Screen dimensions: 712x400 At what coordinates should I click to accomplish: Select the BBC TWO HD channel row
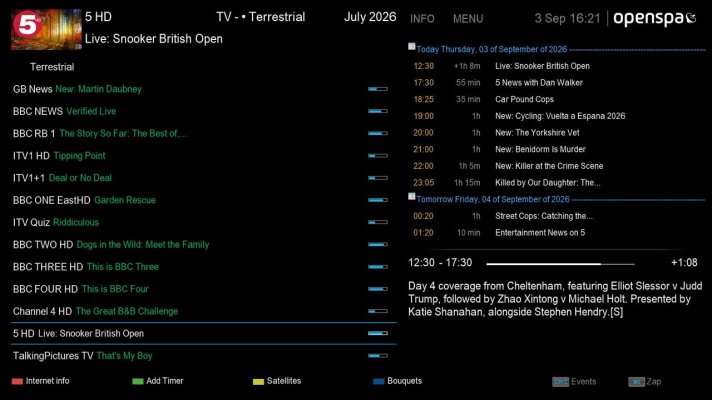pyautogui.click(x=203, y=245)
